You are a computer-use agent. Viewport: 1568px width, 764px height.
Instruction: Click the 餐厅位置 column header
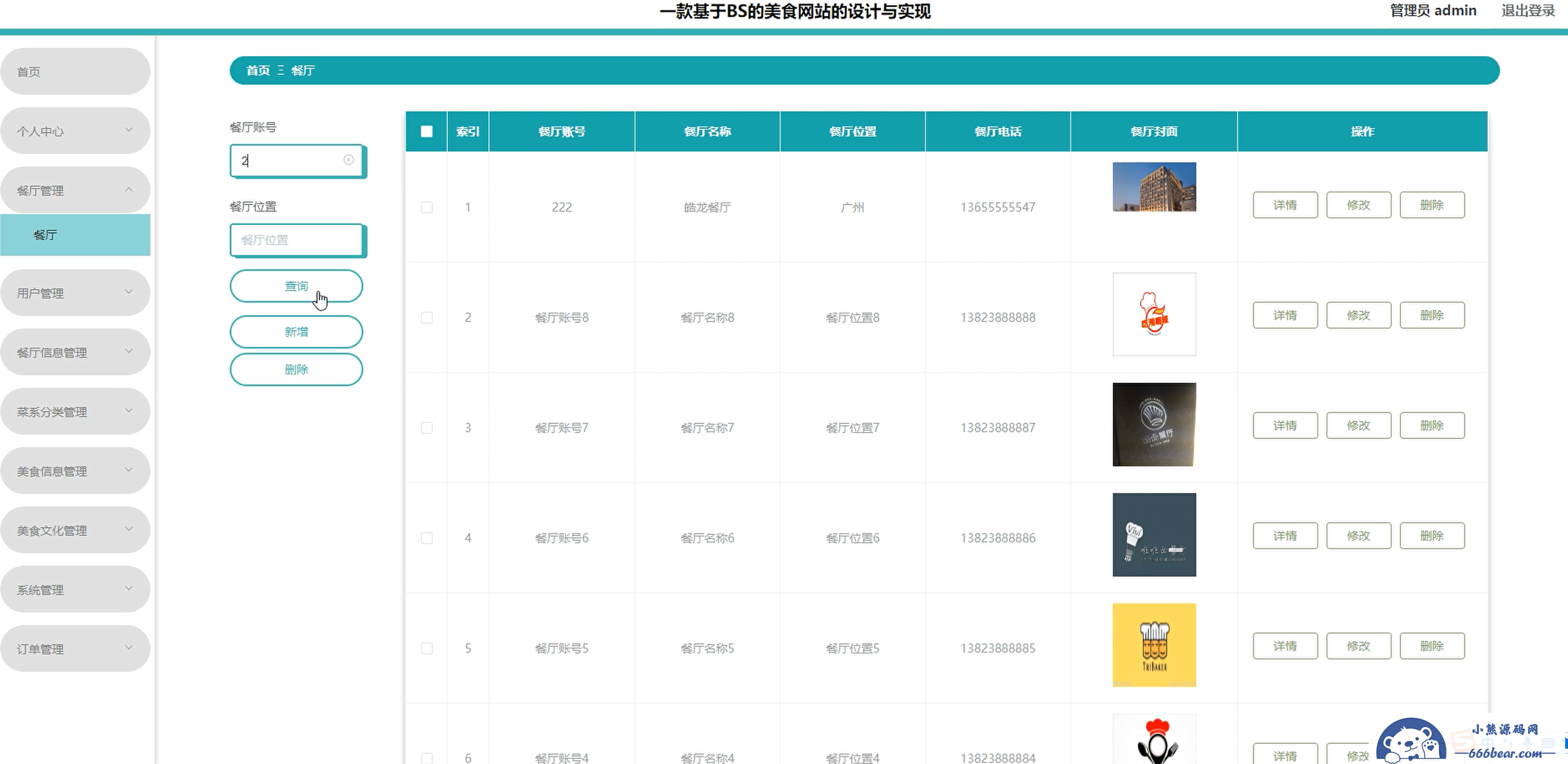coord(852,132)
